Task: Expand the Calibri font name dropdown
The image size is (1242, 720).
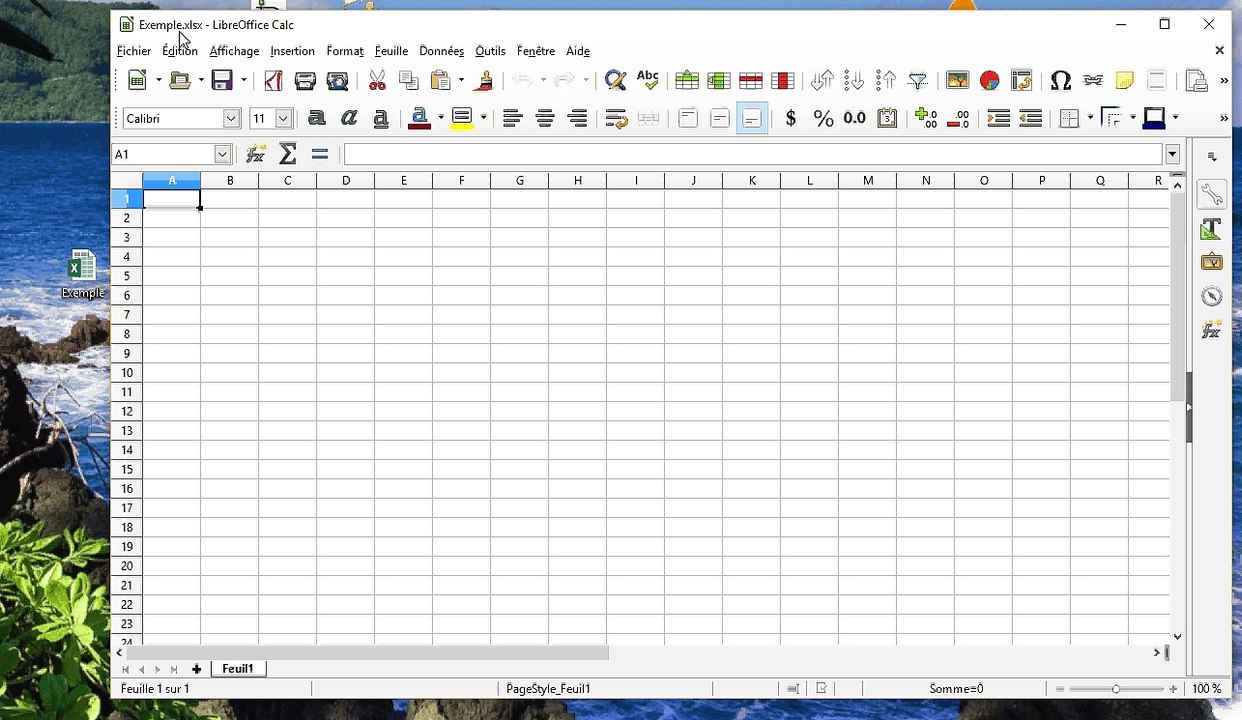Action: click(231, 118)
